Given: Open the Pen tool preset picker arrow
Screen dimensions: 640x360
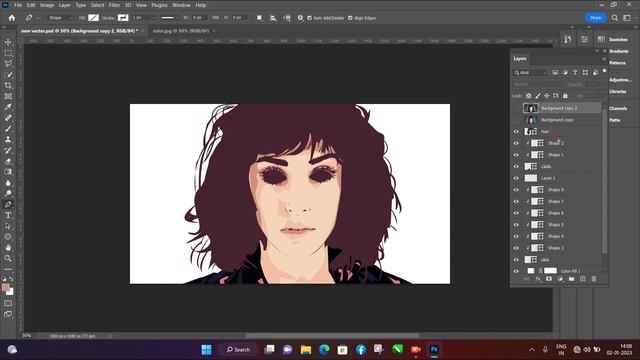Looking at the screenshot, I should (38, 18).
